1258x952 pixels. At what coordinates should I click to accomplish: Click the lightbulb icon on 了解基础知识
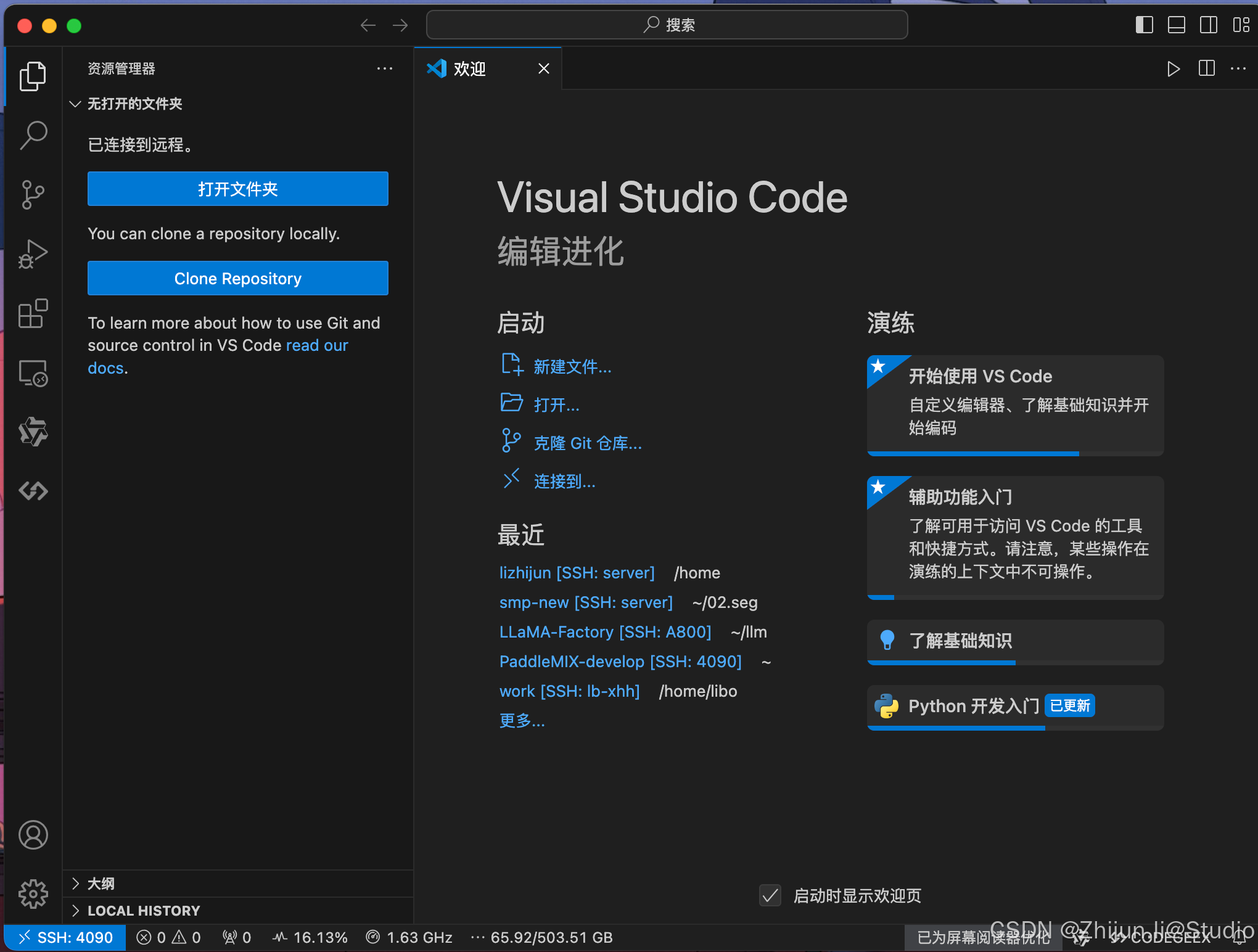(x=887, y=641)
